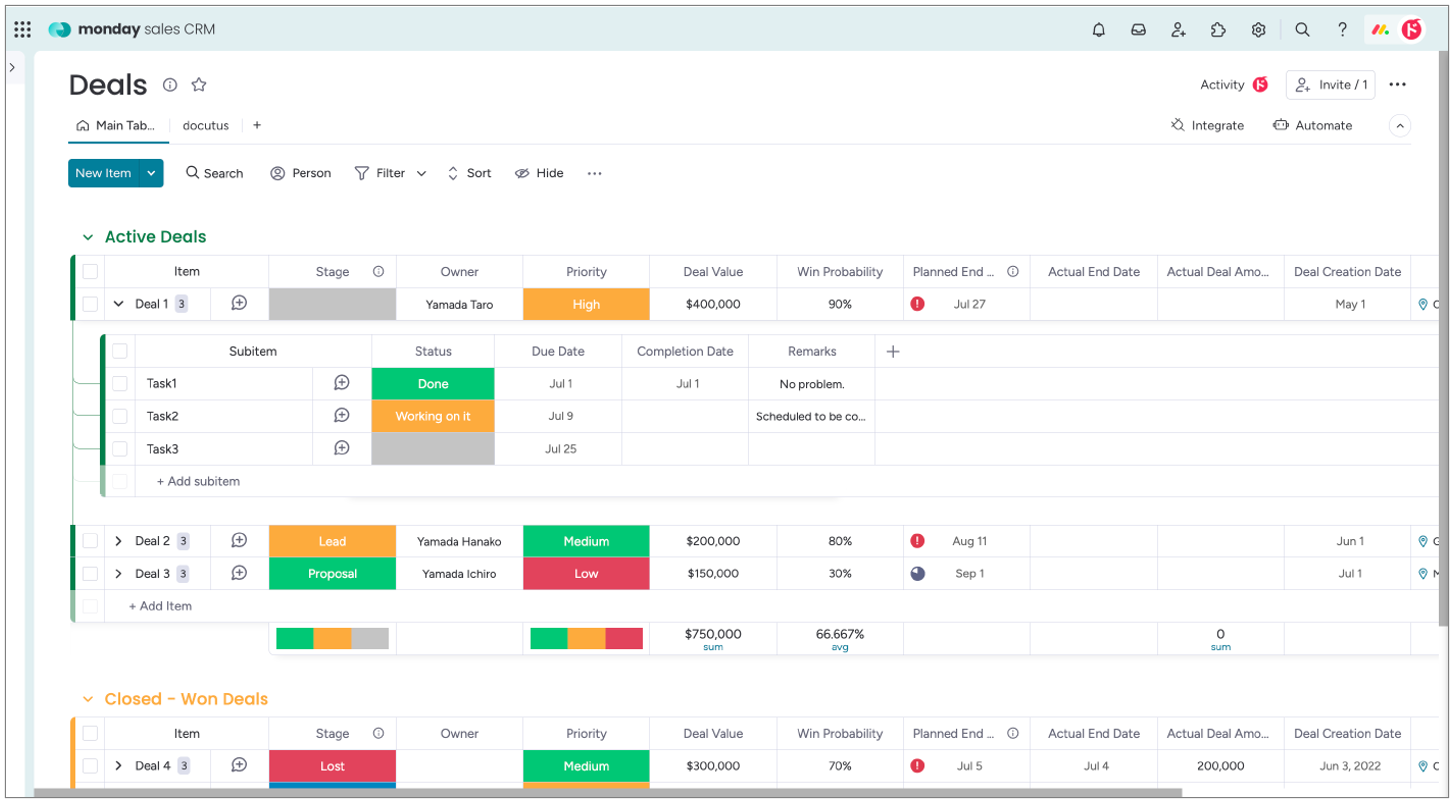Screen dimensions: 1455x805
Task: Click the add column plus icon in subitems
Action: [x=893, y=351]
